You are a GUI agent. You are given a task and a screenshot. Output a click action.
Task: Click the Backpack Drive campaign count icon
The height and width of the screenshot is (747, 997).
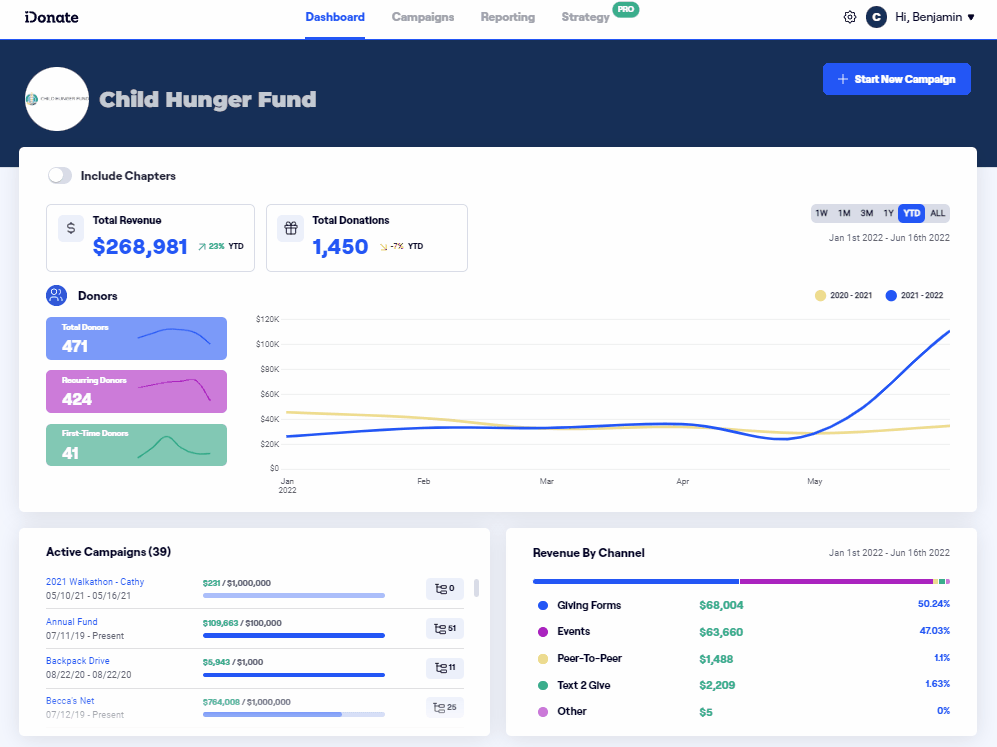pos(444,668)
